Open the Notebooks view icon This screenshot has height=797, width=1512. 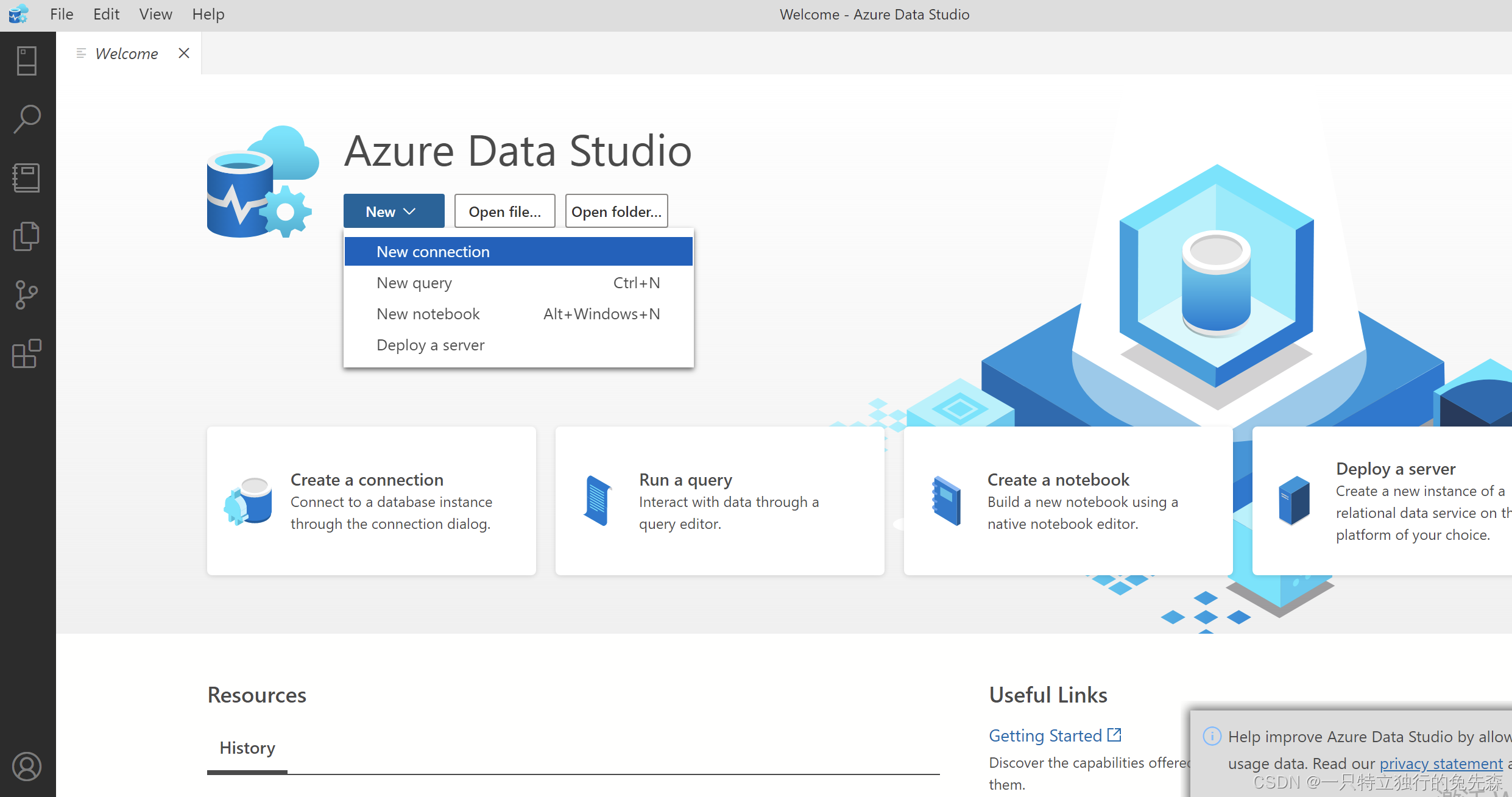[27, 177]
